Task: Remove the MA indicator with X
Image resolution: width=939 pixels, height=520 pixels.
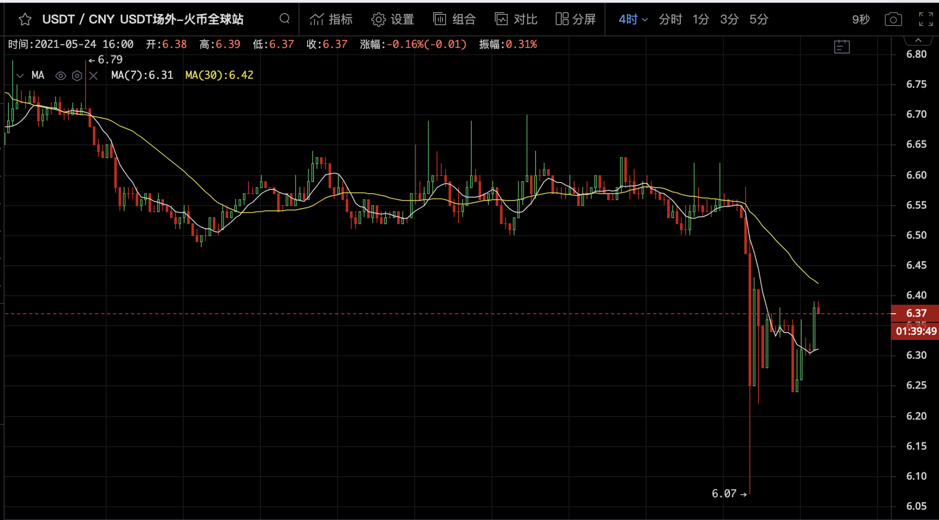Action: point(93,76)
